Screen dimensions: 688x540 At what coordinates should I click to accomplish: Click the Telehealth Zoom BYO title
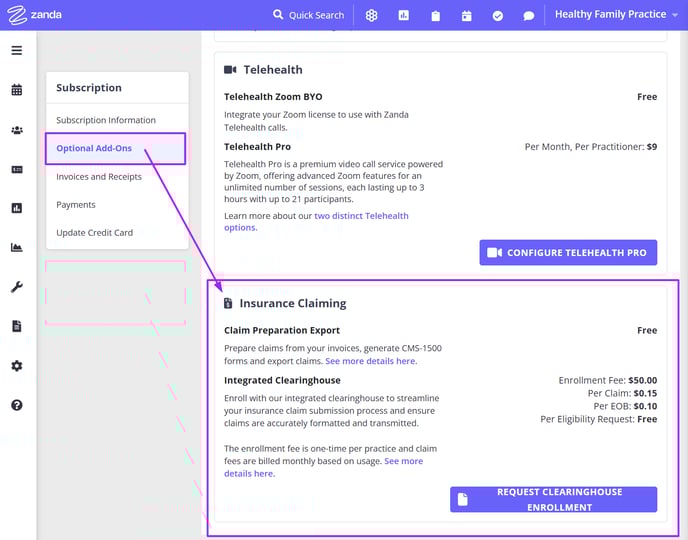click(273, 97)
